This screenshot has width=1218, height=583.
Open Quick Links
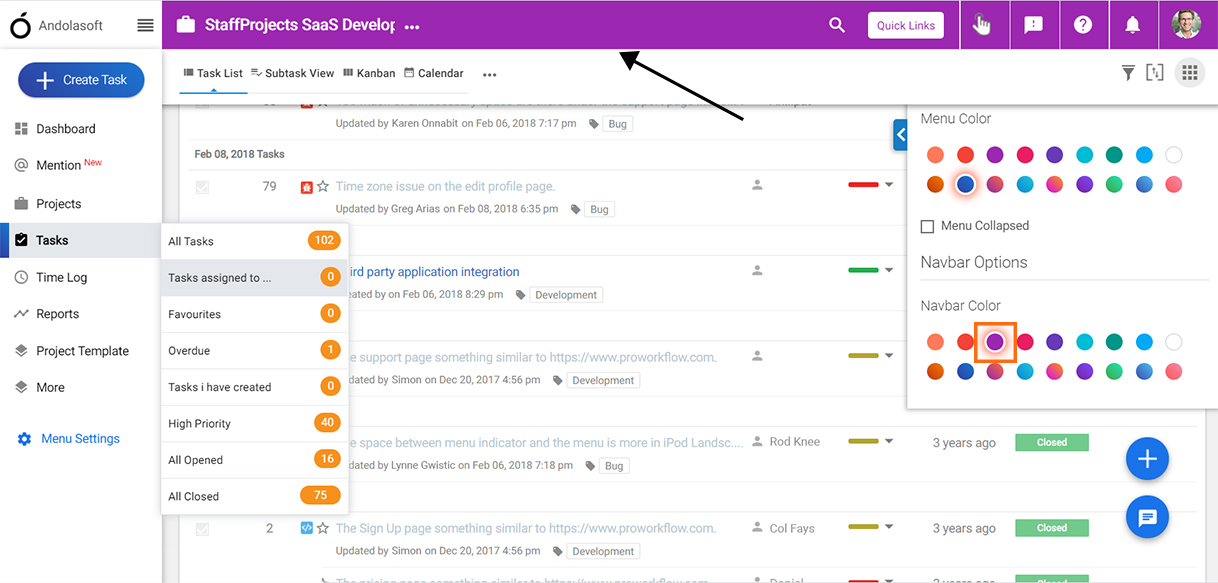coord(906,25)
